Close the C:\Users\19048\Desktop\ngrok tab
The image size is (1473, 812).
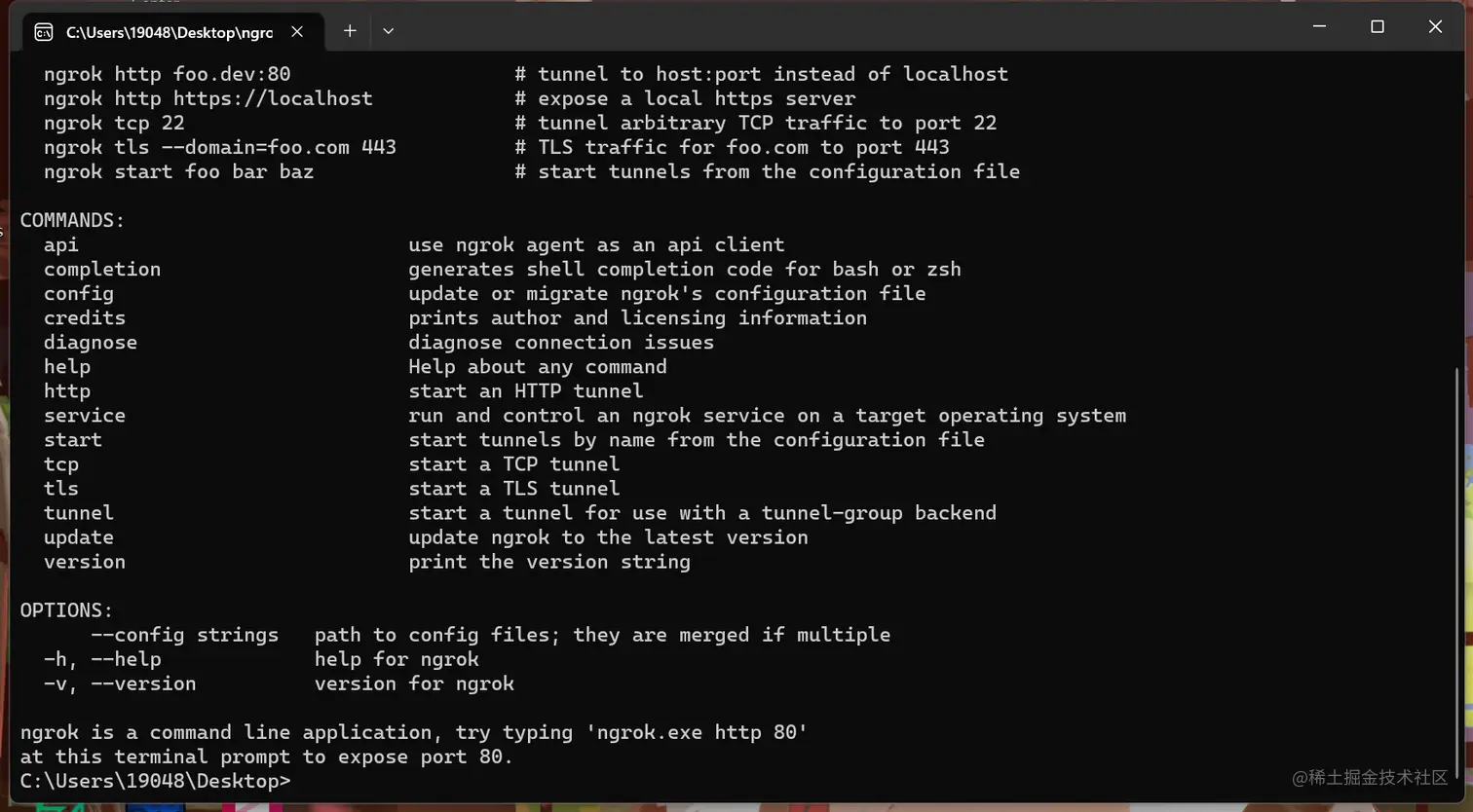point(297,32)
